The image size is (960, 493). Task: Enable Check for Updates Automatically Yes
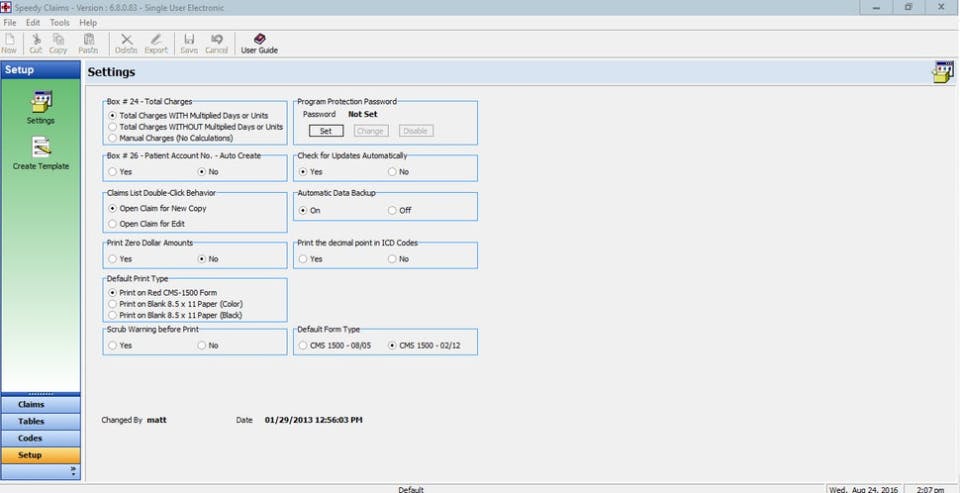[x=302, y=171]
